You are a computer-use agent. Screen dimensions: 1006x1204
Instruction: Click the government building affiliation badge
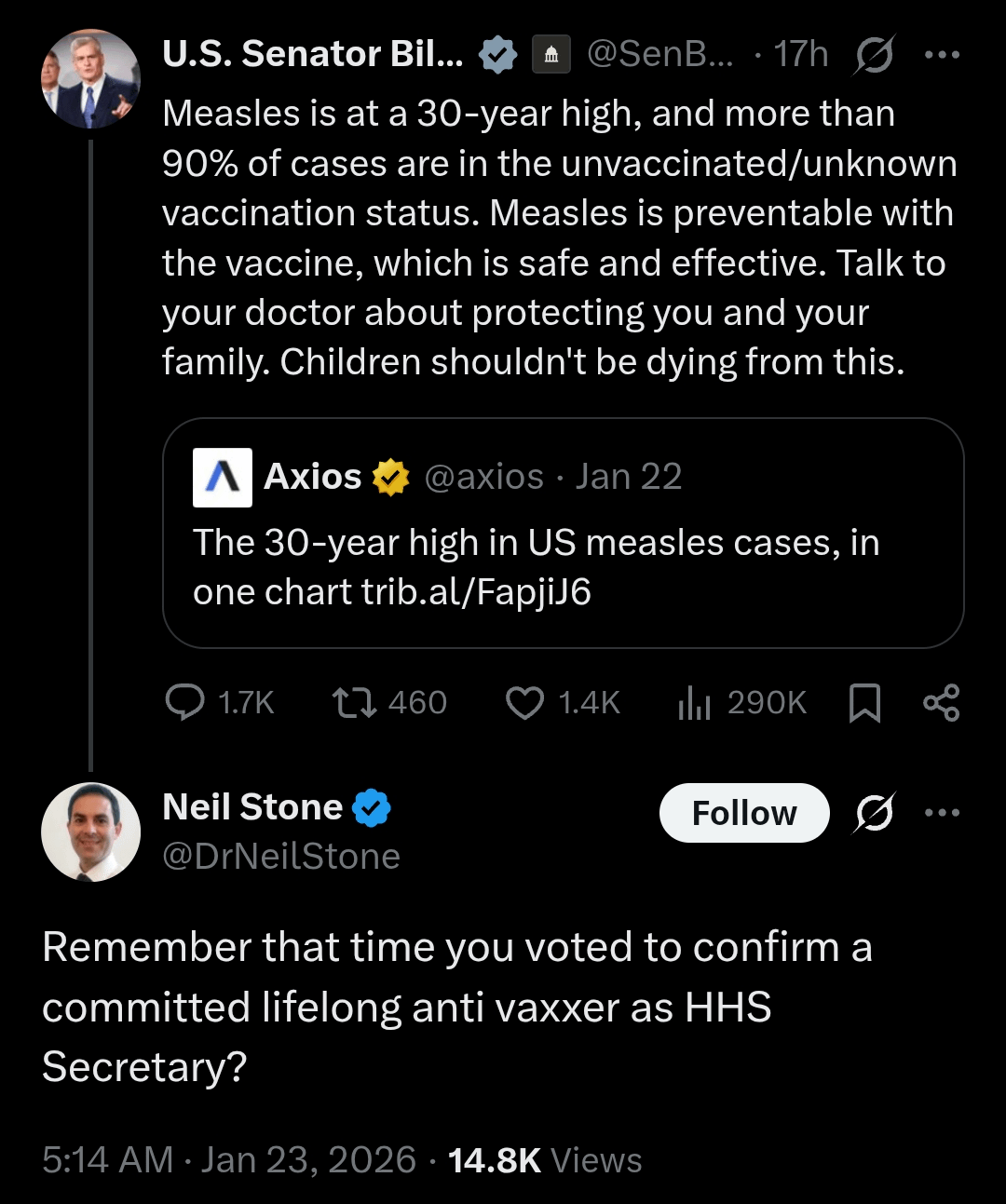pyautogui.click(x=551, y=55)
